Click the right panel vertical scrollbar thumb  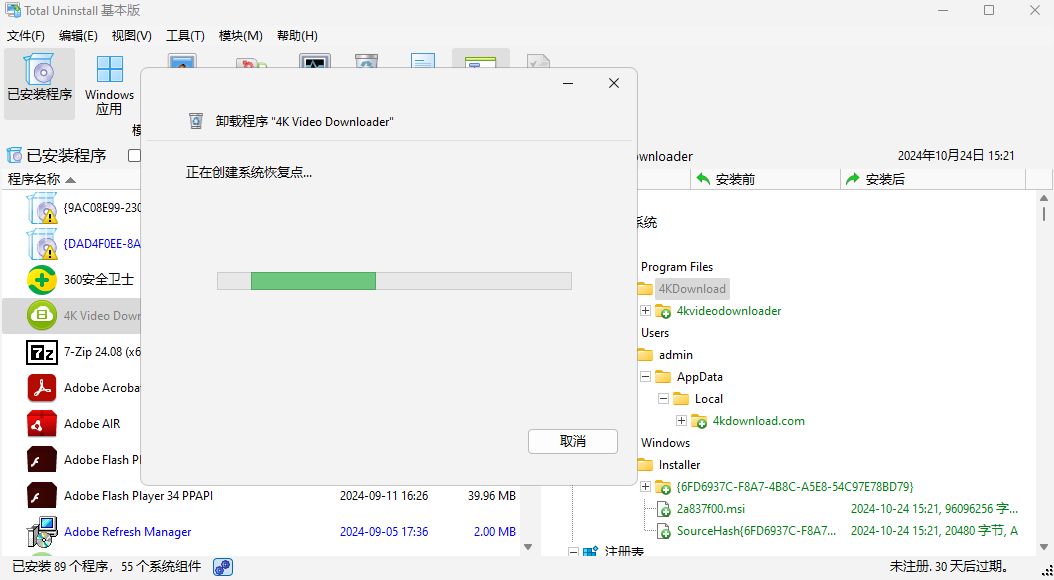1044,214
